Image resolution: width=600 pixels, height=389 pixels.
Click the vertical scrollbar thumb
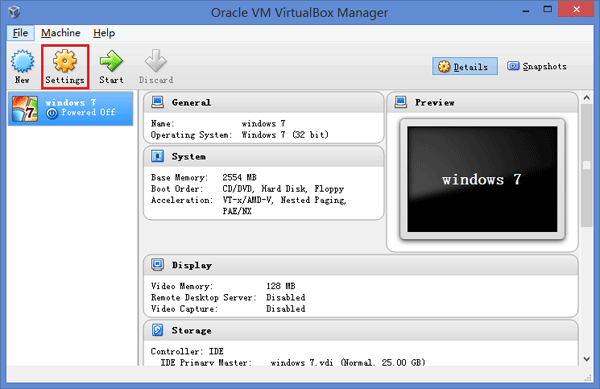click(x=587, y=165)
